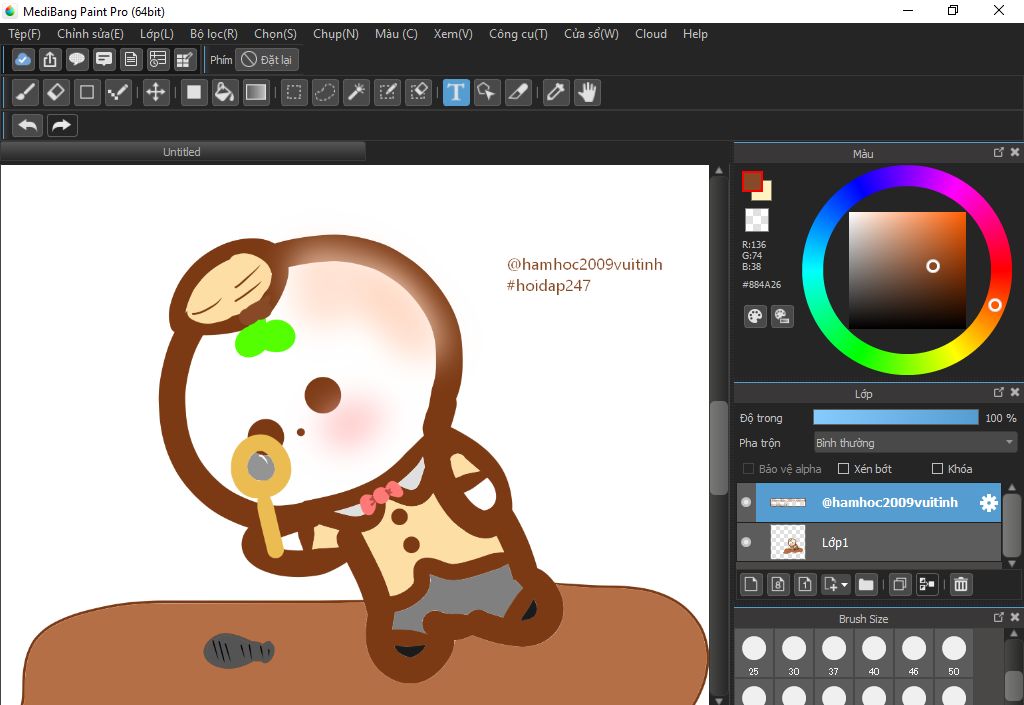The image size is (1024, 705).
Task: Click the Đặt lại button
Action: tap(266, 59)
